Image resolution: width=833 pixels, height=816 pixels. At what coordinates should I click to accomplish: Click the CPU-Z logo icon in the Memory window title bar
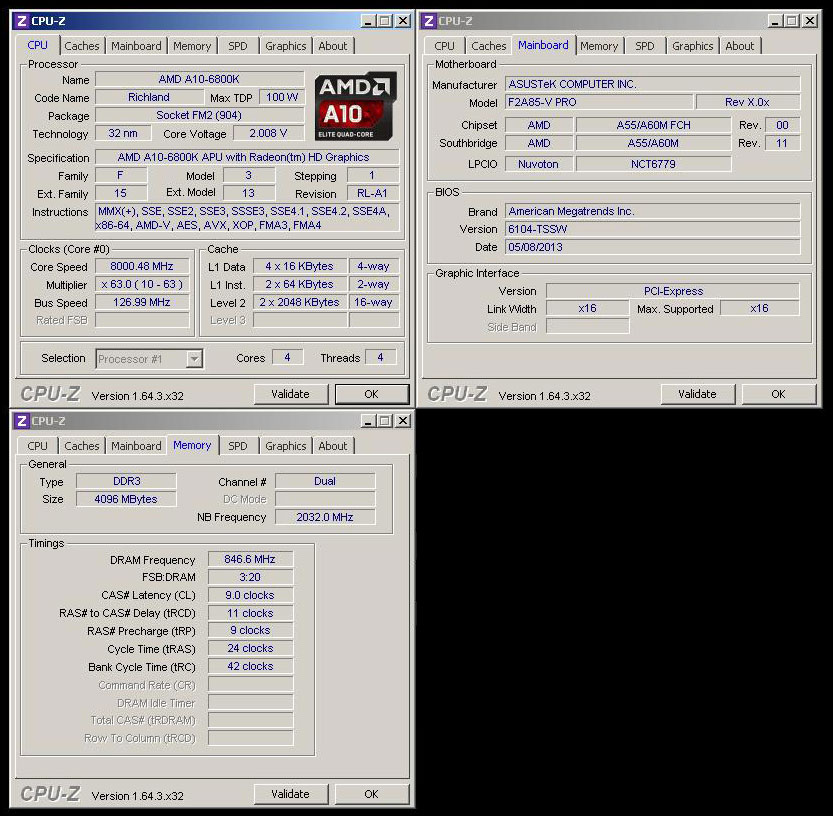pyautogui.click(x=22, y=421)
